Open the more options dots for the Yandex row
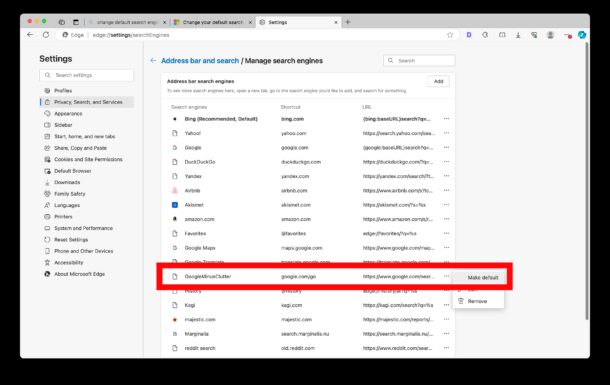Viewport: 610px width, 385px height. (446, 176)
